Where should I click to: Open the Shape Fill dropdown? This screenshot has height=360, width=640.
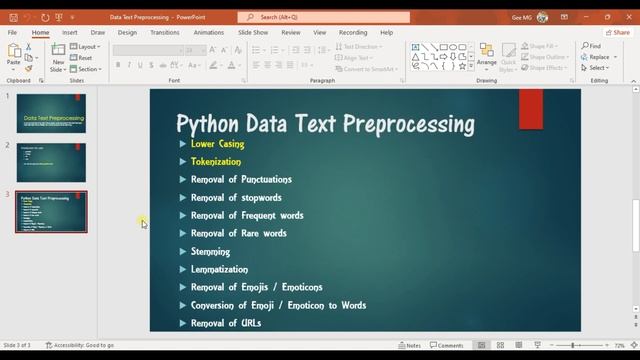(x=540, y=46)
